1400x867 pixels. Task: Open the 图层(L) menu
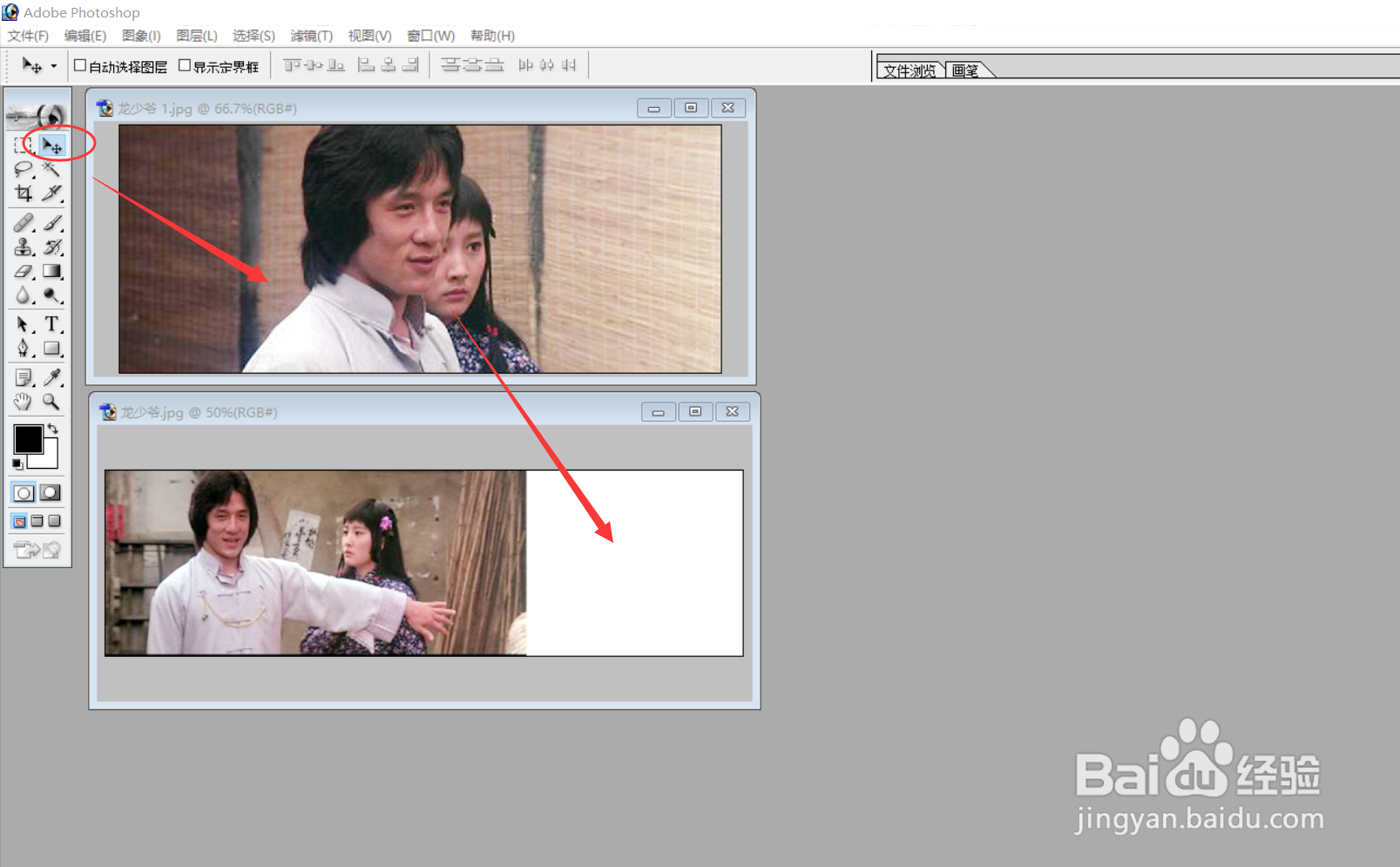pyautogui.click(x=197, y=36)
